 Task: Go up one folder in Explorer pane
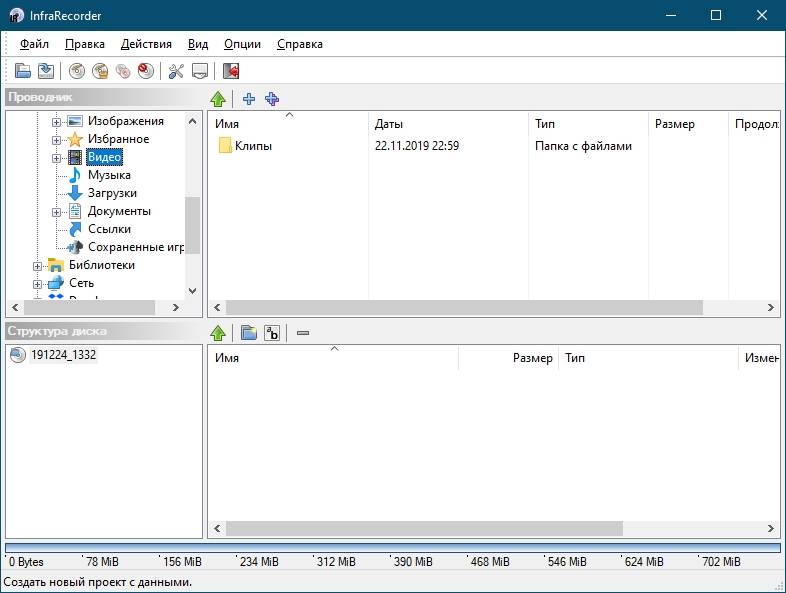click(x=218, y=99)
